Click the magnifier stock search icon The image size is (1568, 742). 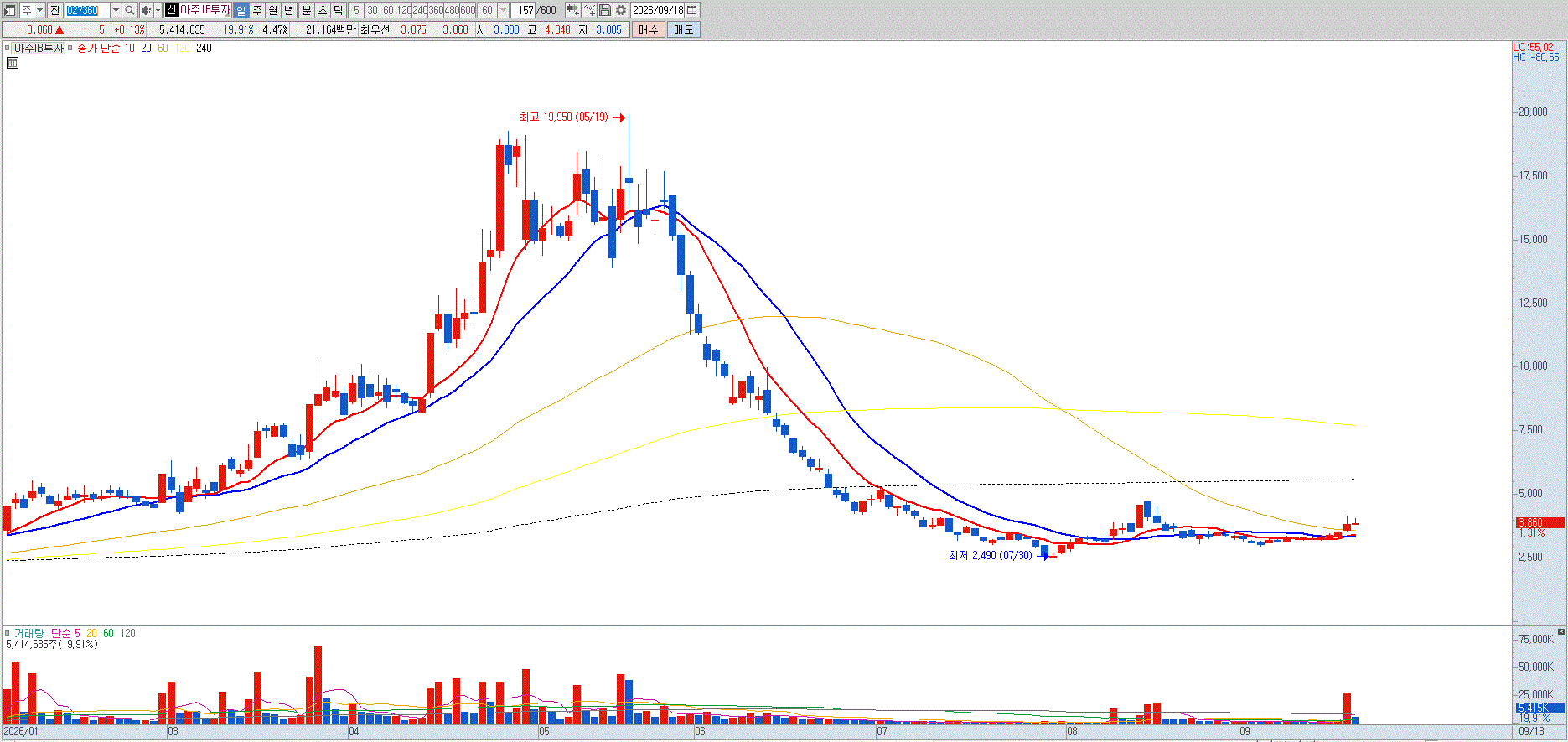(130, 10)
